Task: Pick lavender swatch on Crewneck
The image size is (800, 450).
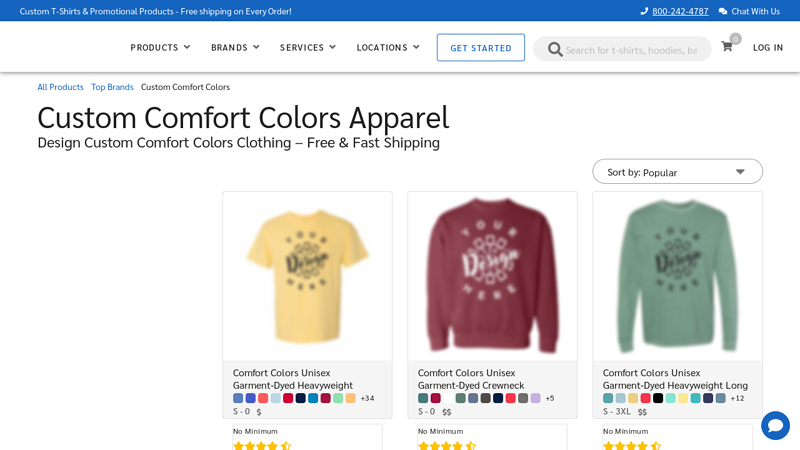Action: pos(535,398)
